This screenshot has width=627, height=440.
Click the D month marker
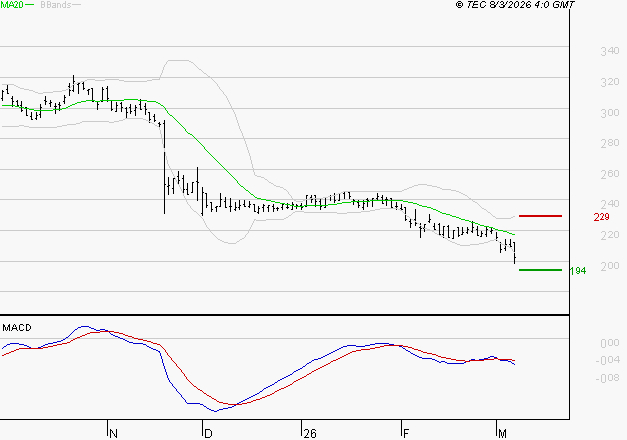coord(208,434)
